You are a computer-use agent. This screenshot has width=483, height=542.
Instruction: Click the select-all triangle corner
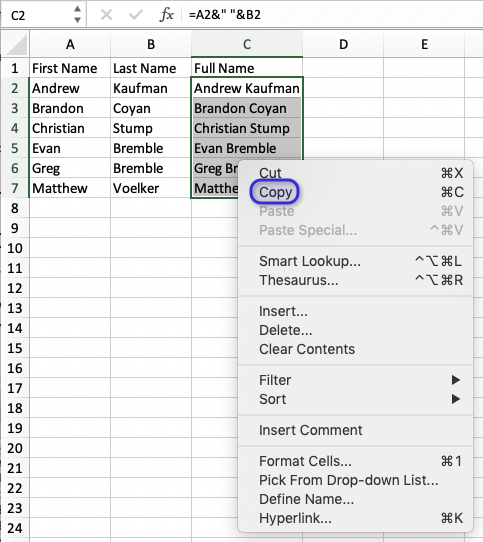(x=17, y=45)
